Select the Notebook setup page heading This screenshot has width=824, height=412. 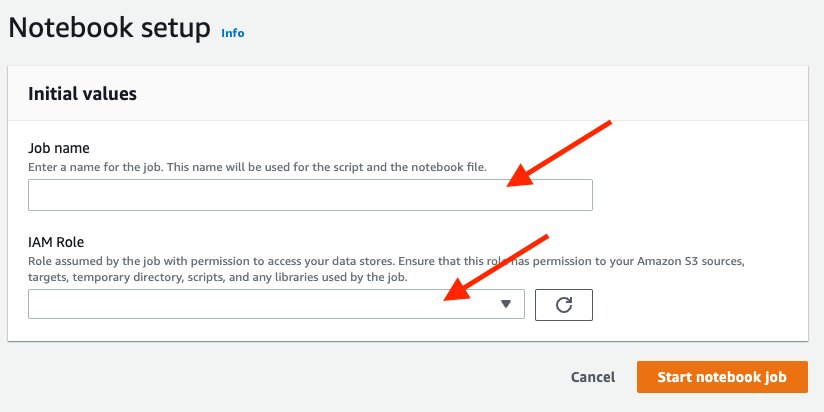(109, 27)
